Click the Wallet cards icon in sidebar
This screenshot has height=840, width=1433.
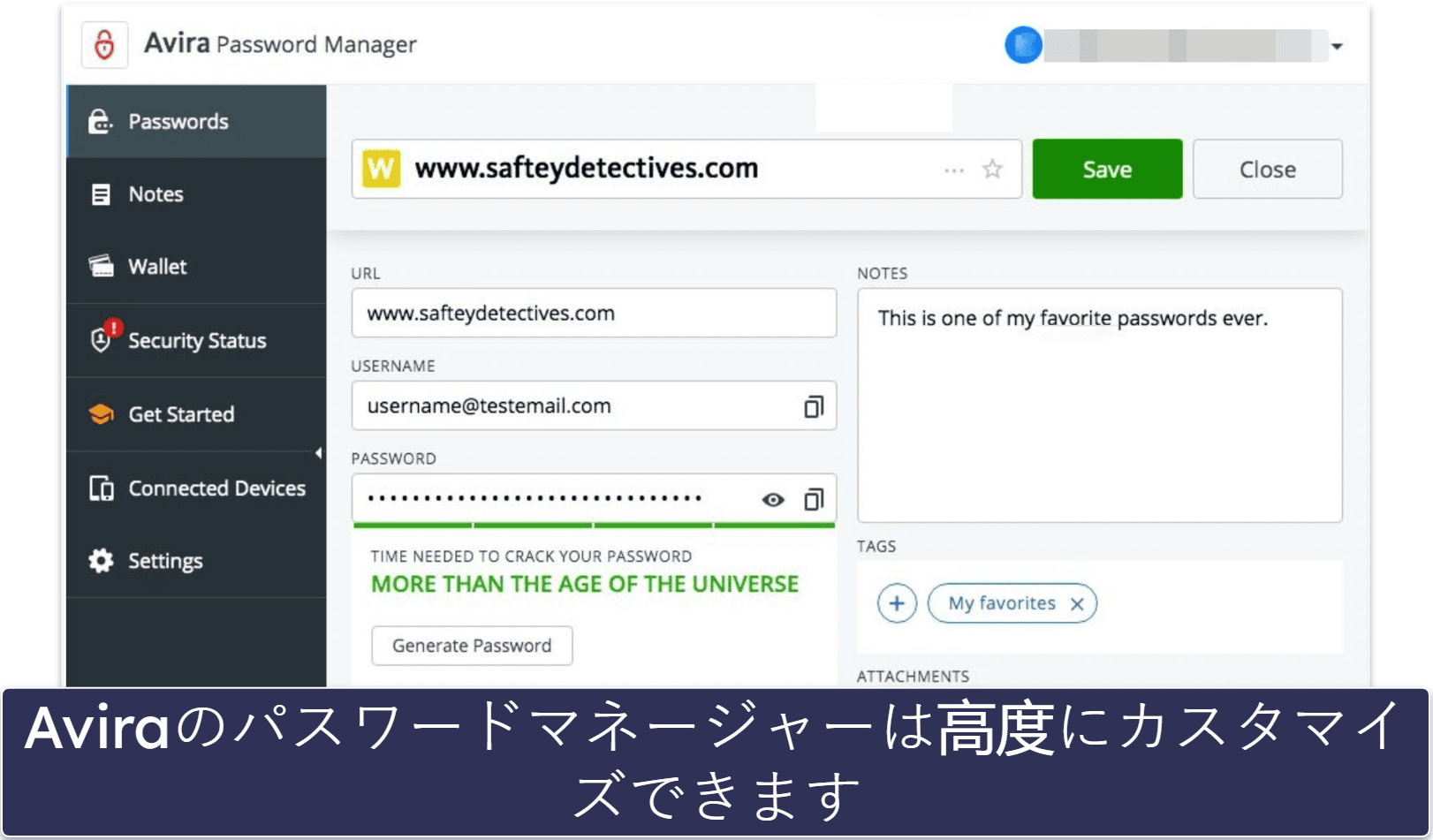(102, 266)
